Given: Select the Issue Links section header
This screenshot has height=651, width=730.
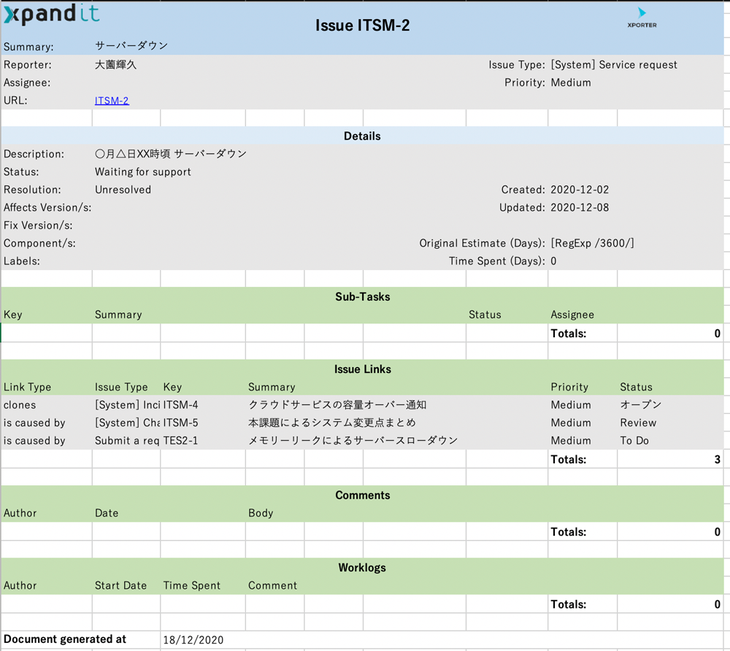Looking at the screenshot, I should tap(362, 369).
